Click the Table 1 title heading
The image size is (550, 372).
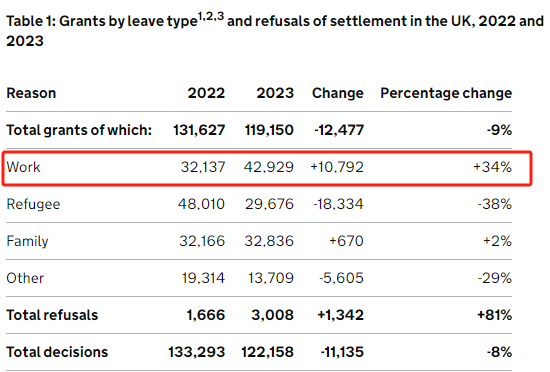tap(275, 31)
